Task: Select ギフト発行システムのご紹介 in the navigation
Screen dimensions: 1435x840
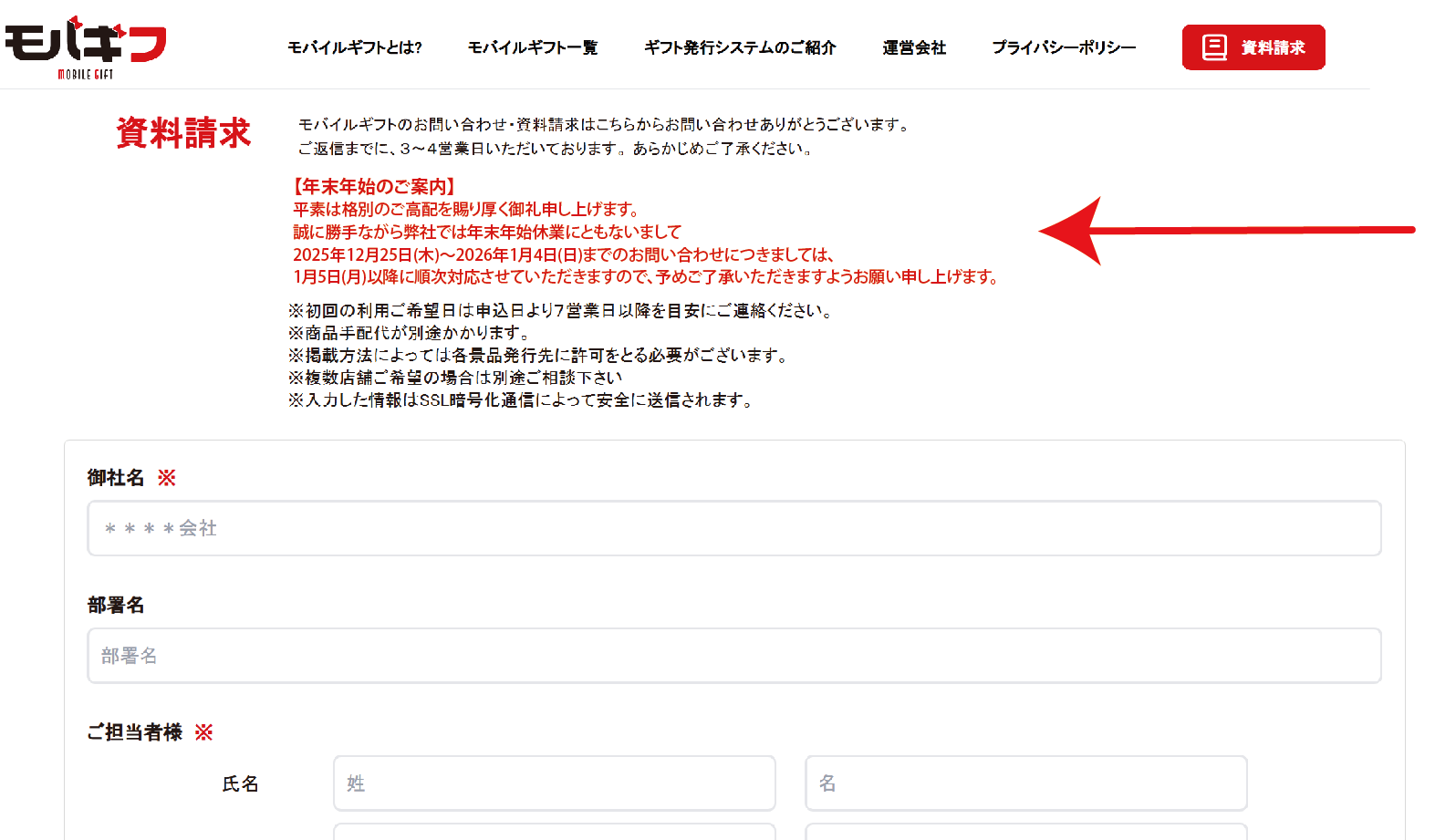Action: click(x=739, y=47)
